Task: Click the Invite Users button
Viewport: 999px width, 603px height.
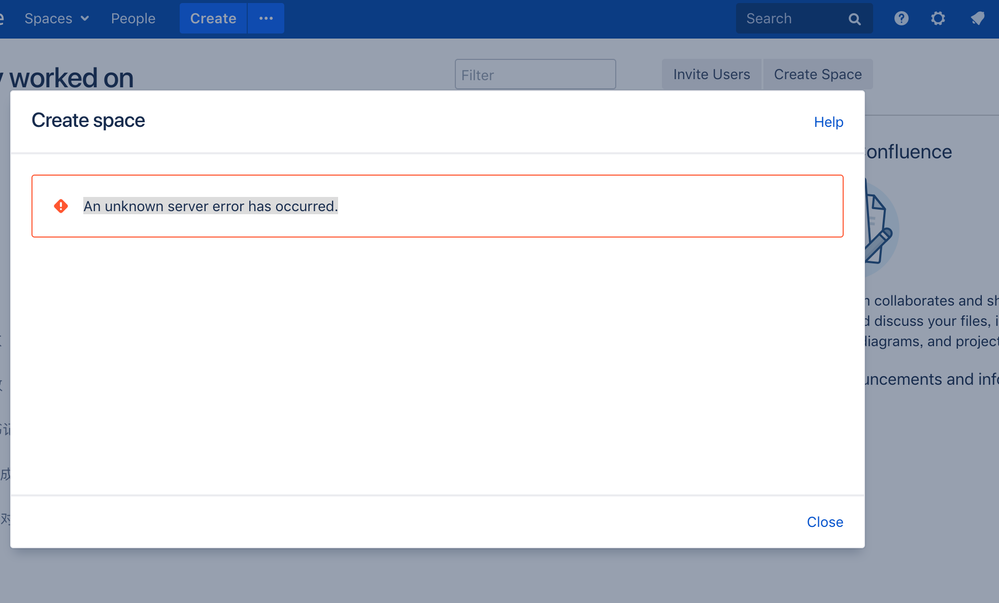Action: click(x=712, y=75)
